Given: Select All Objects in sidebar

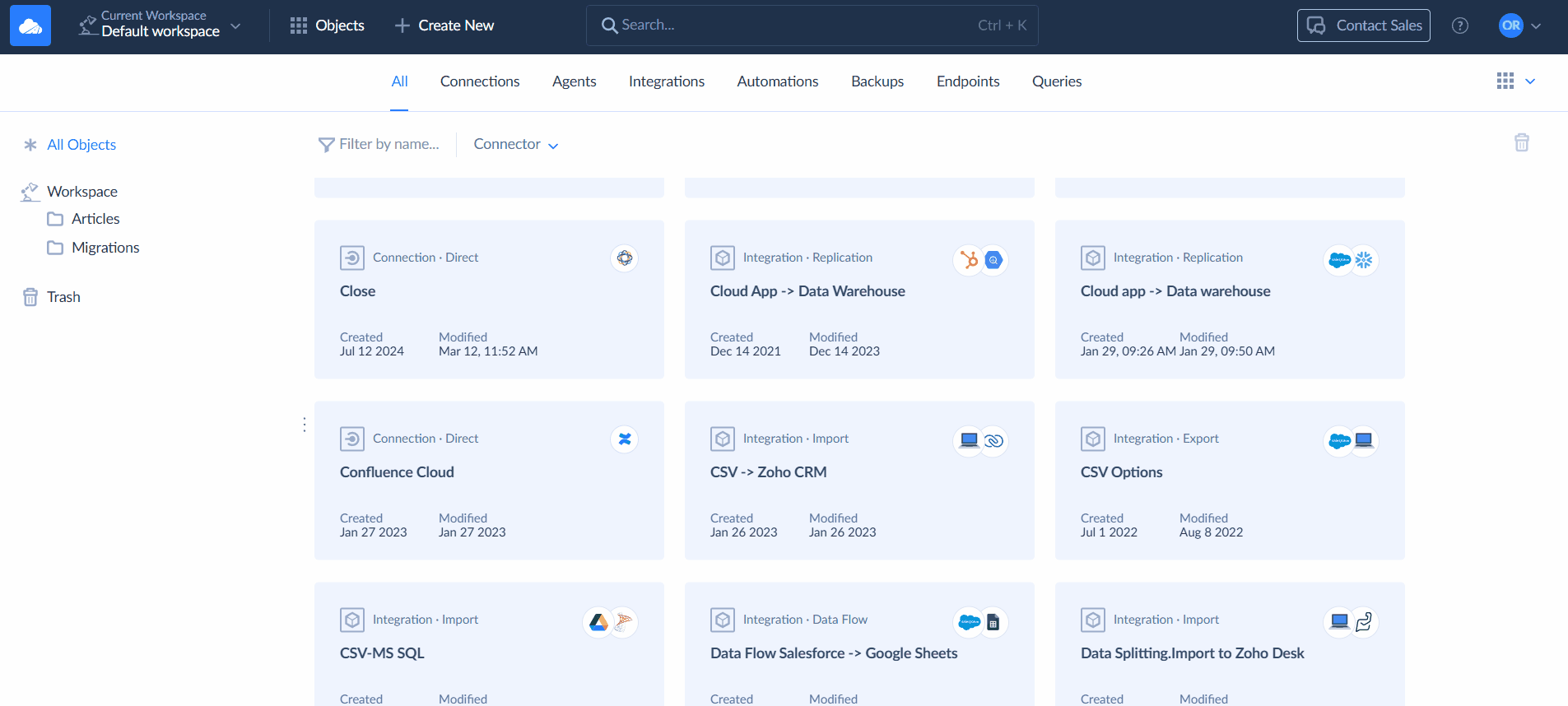Looking at the screenshot, I should 81,145.
